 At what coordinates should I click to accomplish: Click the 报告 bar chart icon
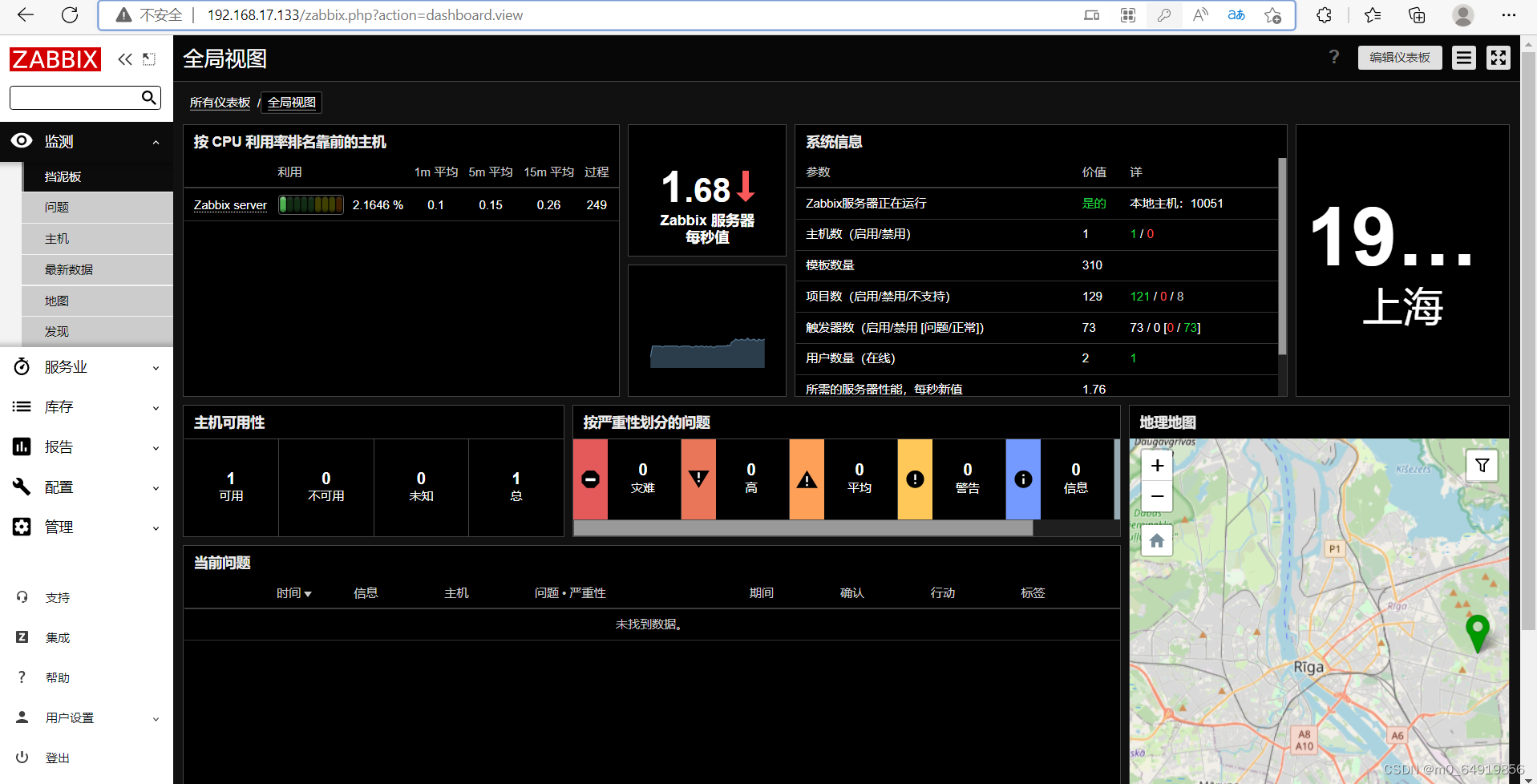22,447
